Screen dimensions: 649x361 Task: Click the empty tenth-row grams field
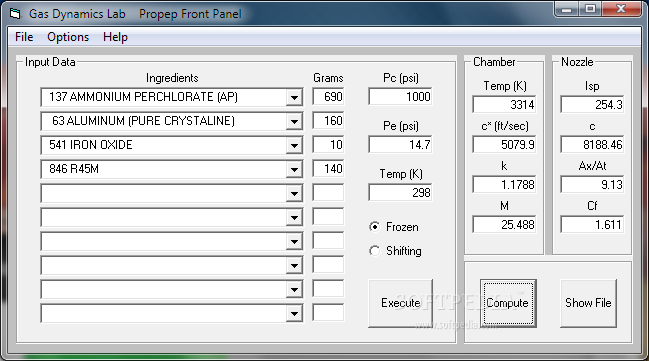point(328,313)
